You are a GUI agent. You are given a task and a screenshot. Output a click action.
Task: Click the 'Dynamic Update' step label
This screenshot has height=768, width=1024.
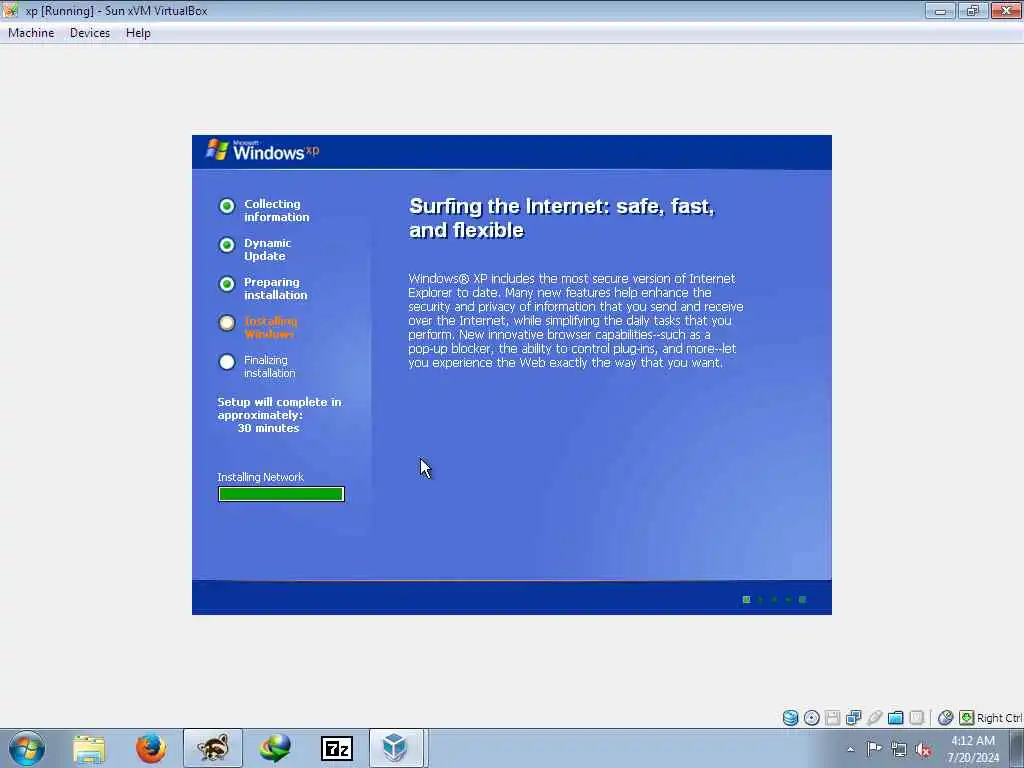coord(267,249)
